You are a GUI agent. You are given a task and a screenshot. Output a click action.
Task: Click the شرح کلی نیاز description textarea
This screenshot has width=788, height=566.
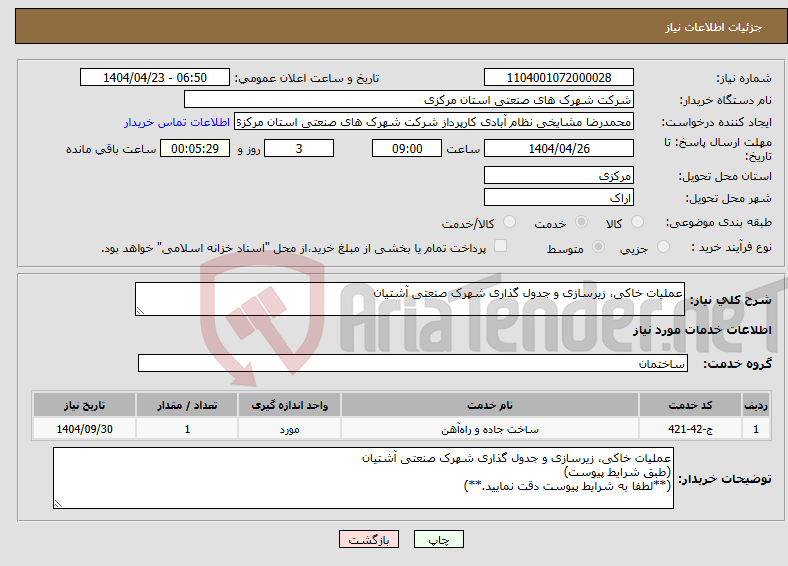coord(410,299)
